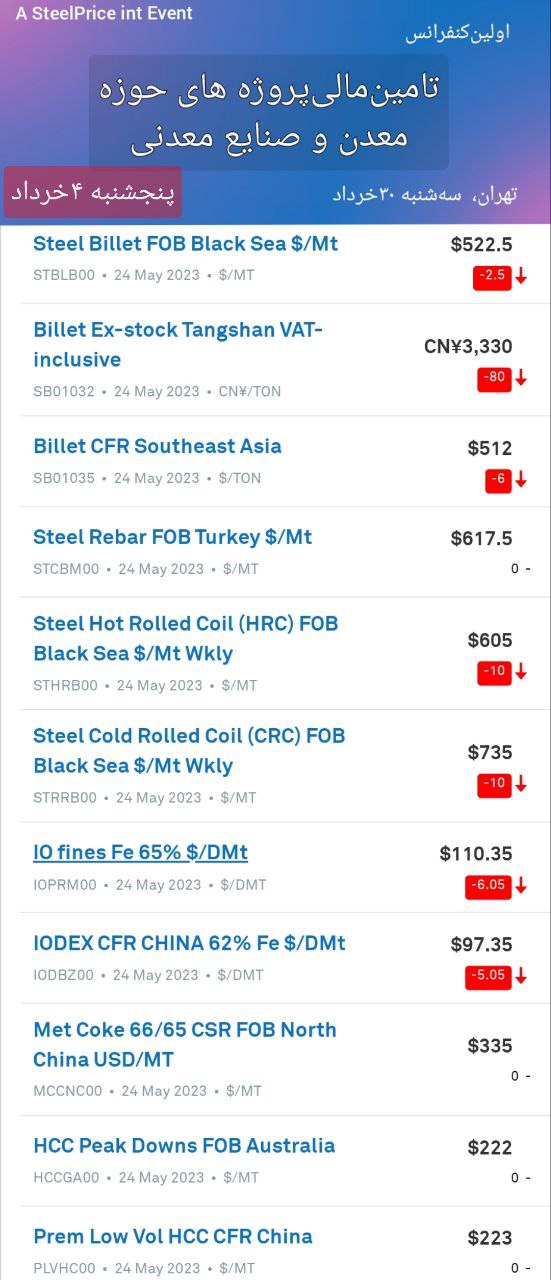Open HCC Peak Downs FOB Australia link
The image size is (551, 1280).
tap(184, 1146)
